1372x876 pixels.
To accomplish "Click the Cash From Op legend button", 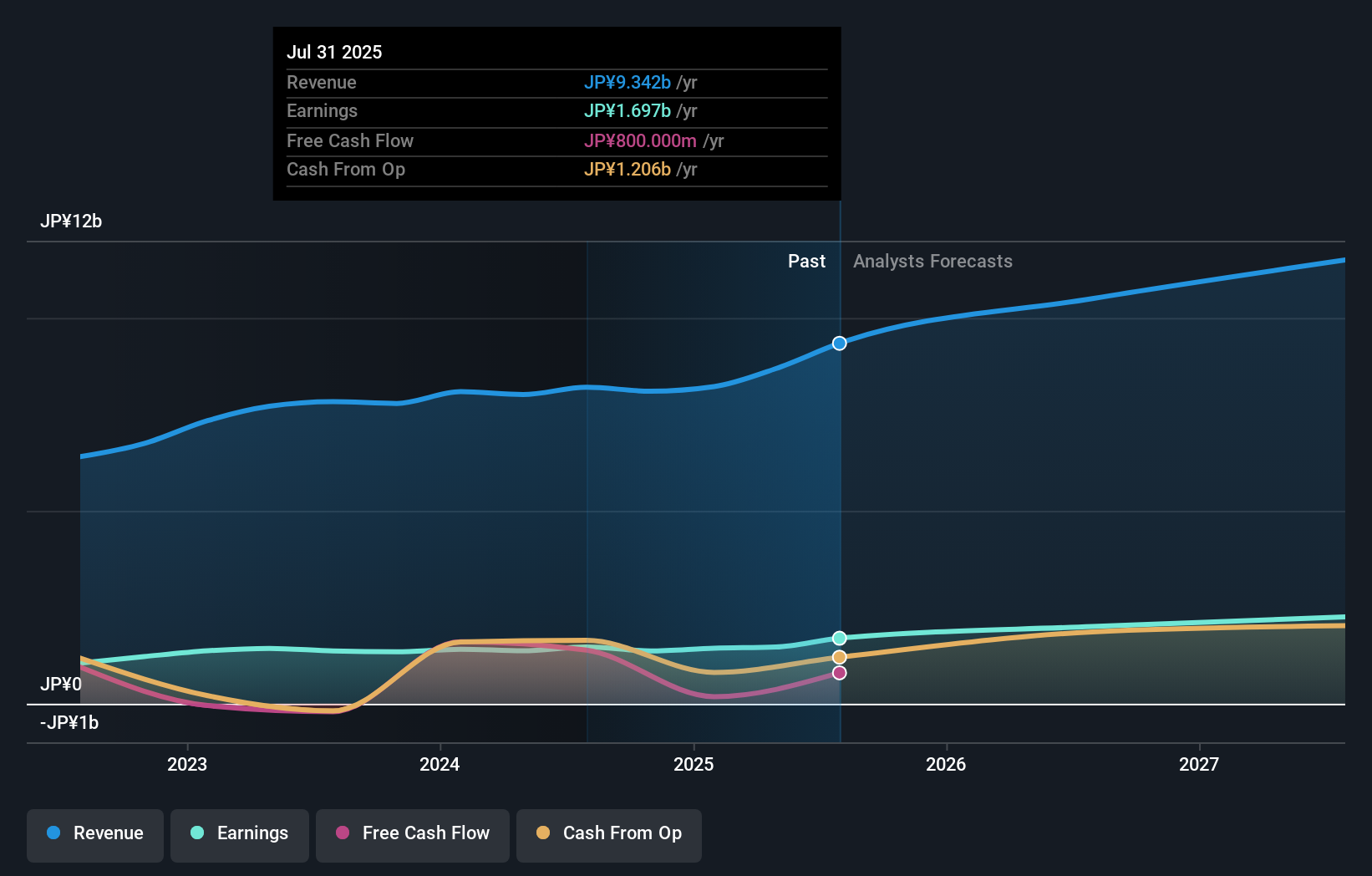I will click(608, 833).
